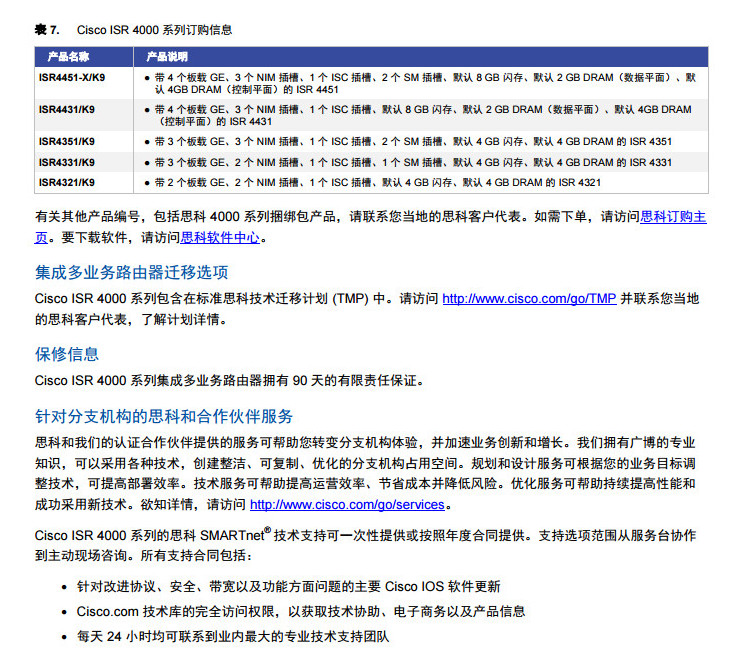Click the 针对分支机构的思科和合作伙伴服务 heading
Image resolution: width=750 pixels, height=655 pixels.
[x=164, y=416]
